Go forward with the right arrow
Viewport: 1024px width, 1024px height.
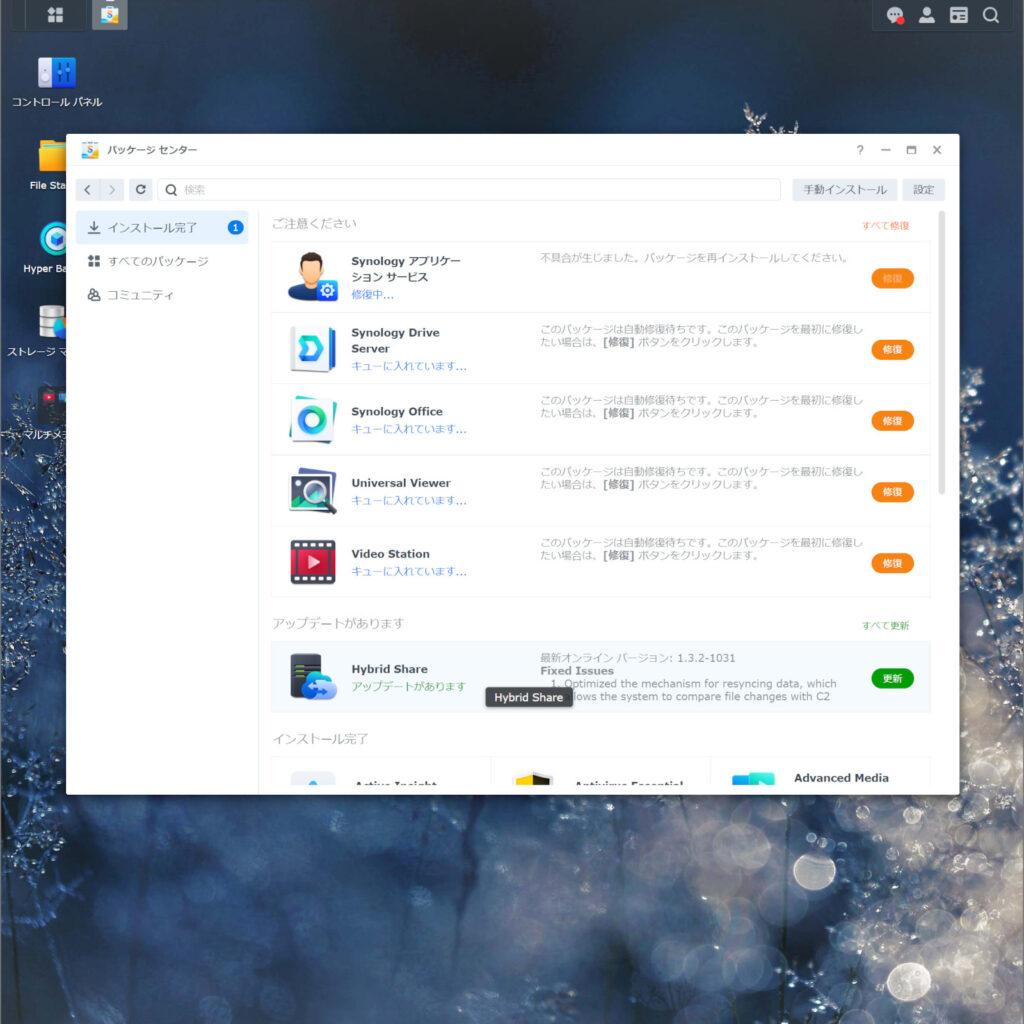coord(112,190)
